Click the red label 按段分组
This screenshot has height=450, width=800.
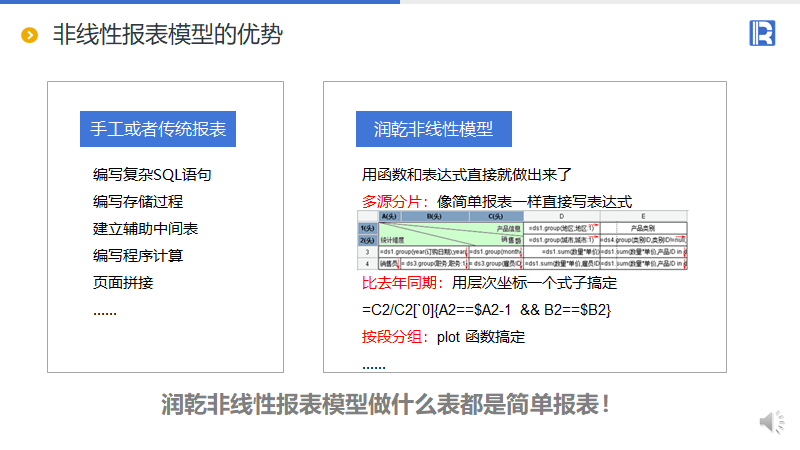tap(392, 337)
